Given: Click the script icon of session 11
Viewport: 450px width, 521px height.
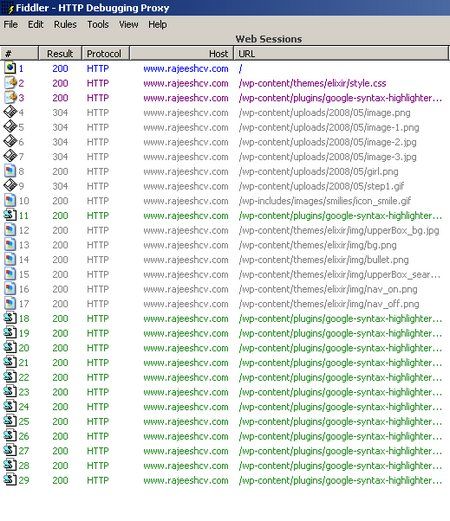Looking at the screenshot, I should click(x=10, y=215).
